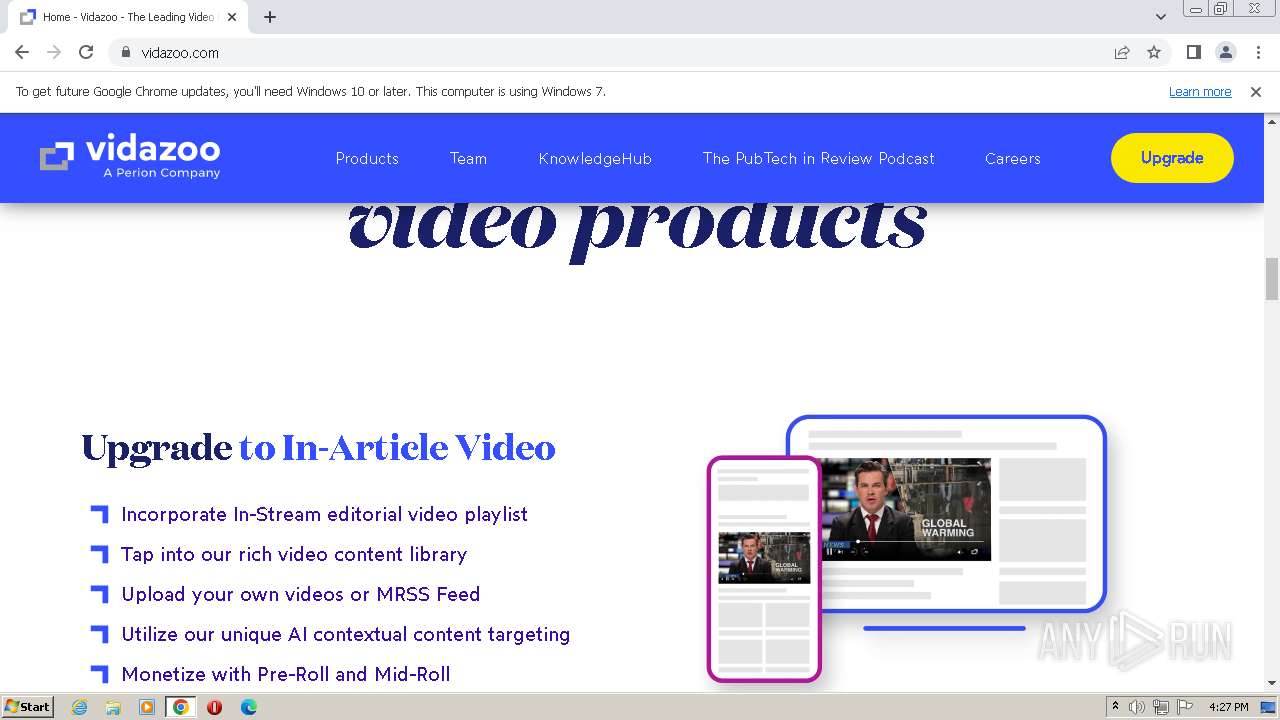Bookmark this page with star icon
The height and width of the screenshot is (720, 1280).
coord(1154,52)
